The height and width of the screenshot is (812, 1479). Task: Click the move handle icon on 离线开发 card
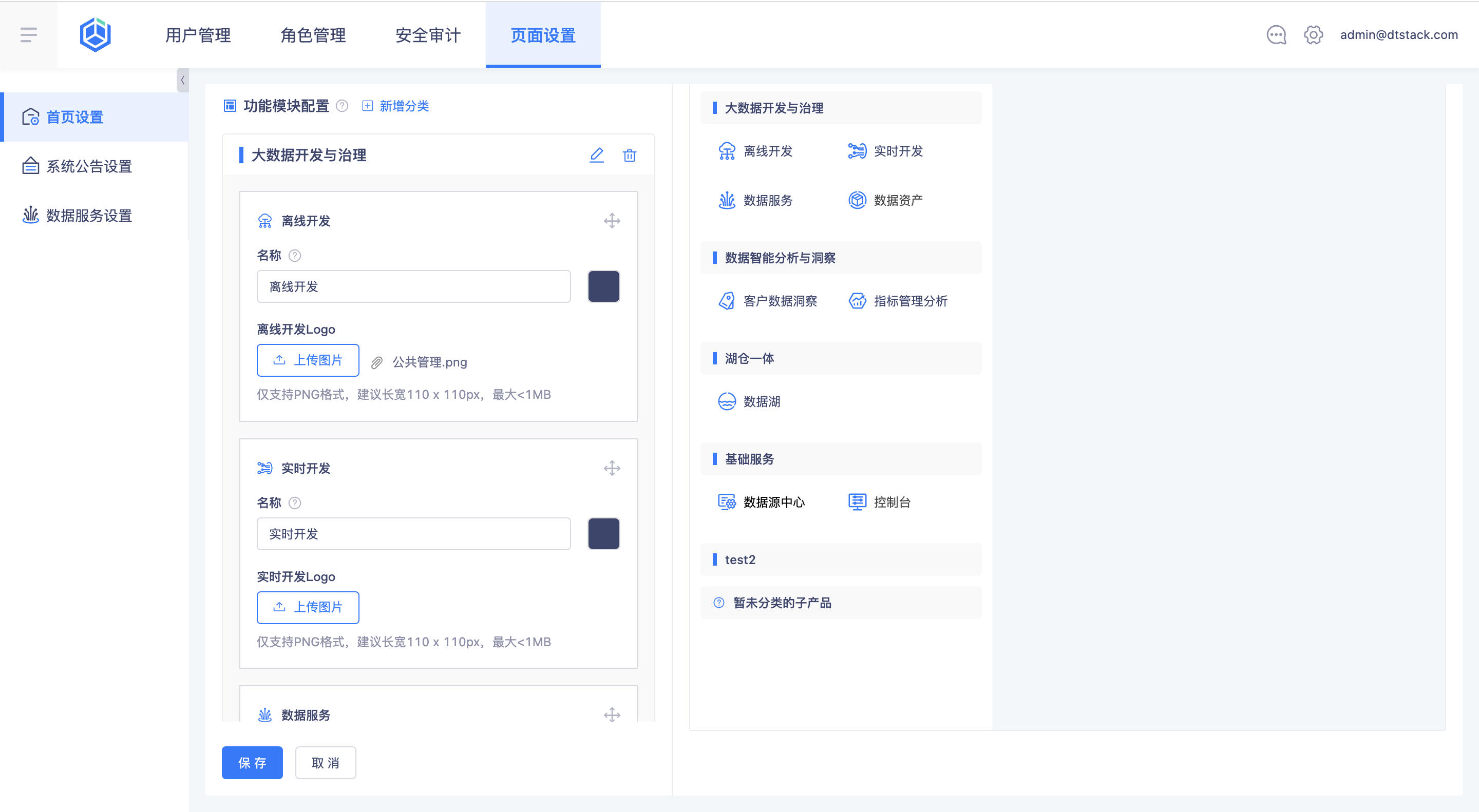(612, 221)
